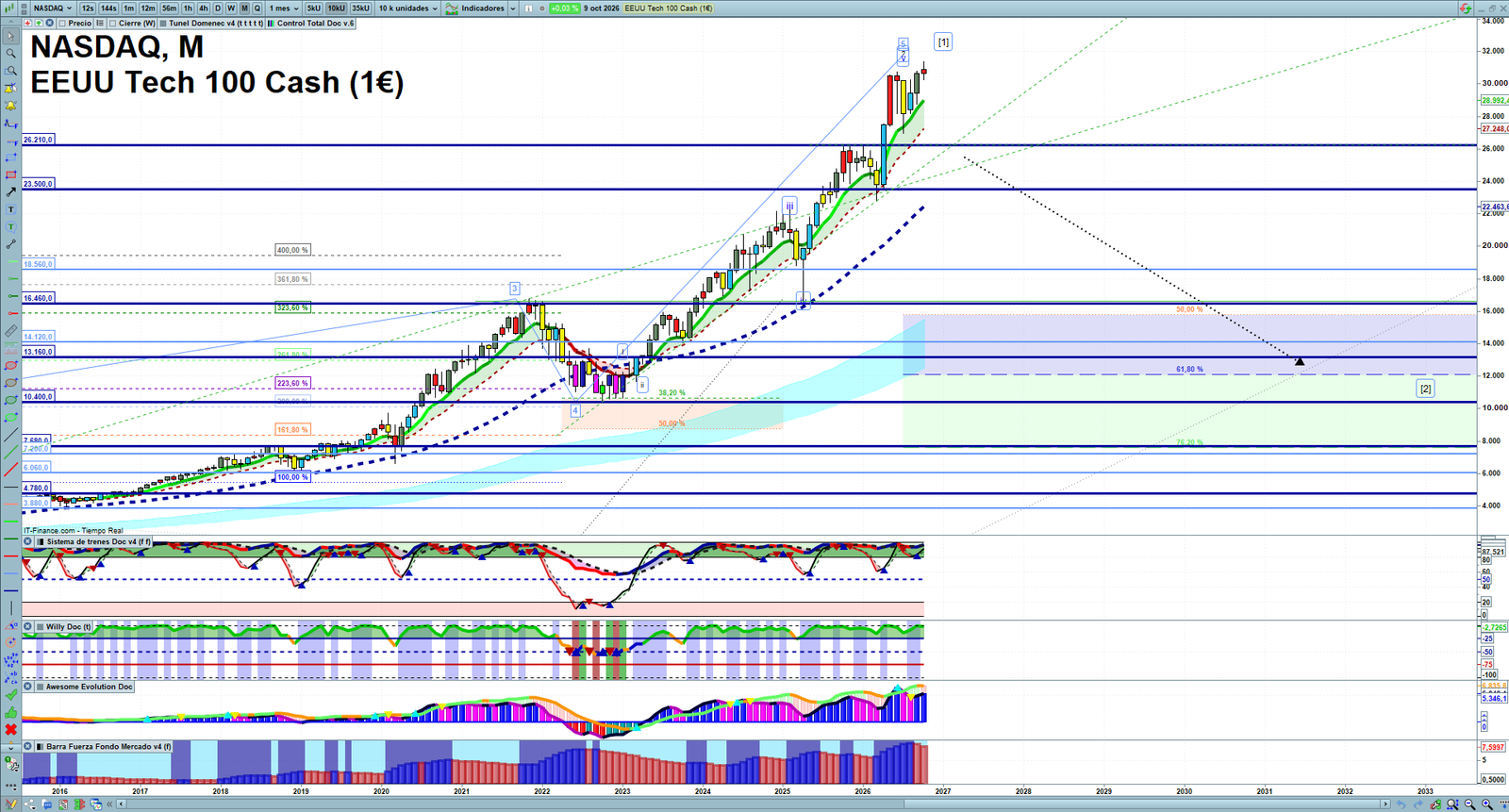Switch to the W weekly timeframe

(231, 8)
